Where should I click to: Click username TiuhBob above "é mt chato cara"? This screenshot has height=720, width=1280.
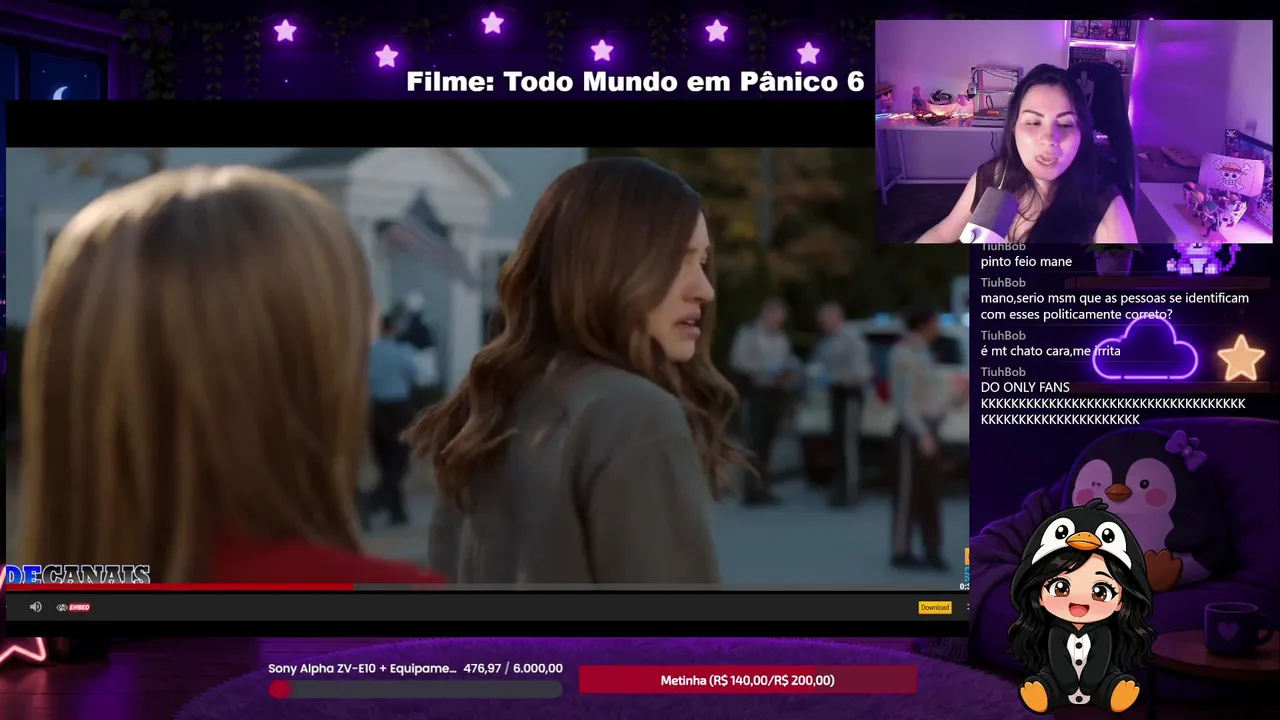point(1003,336)
